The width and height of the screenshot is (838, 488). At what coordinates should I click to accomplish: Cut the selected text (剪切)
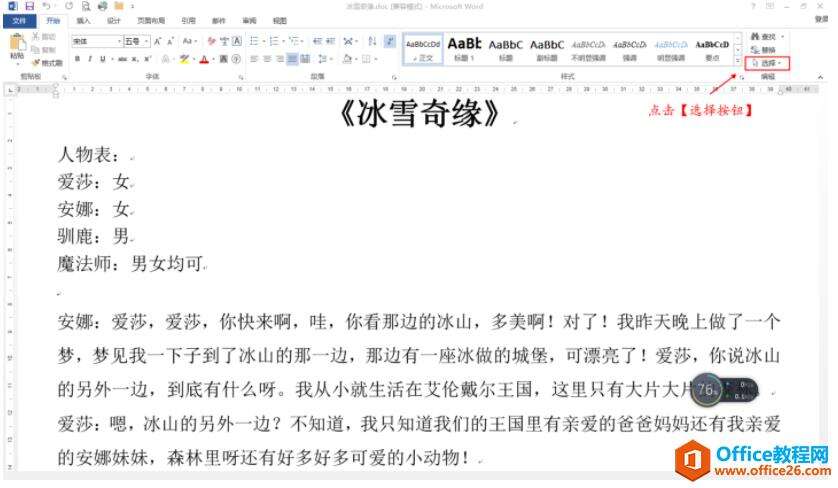pos(43,37)
